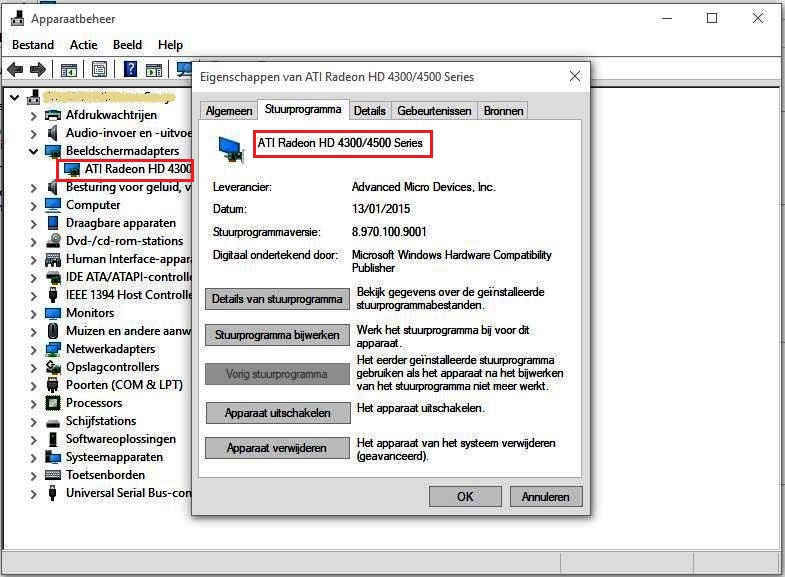
Task: Click the Dvd-/cd-rom-stations disc icon
Action: 53,241
